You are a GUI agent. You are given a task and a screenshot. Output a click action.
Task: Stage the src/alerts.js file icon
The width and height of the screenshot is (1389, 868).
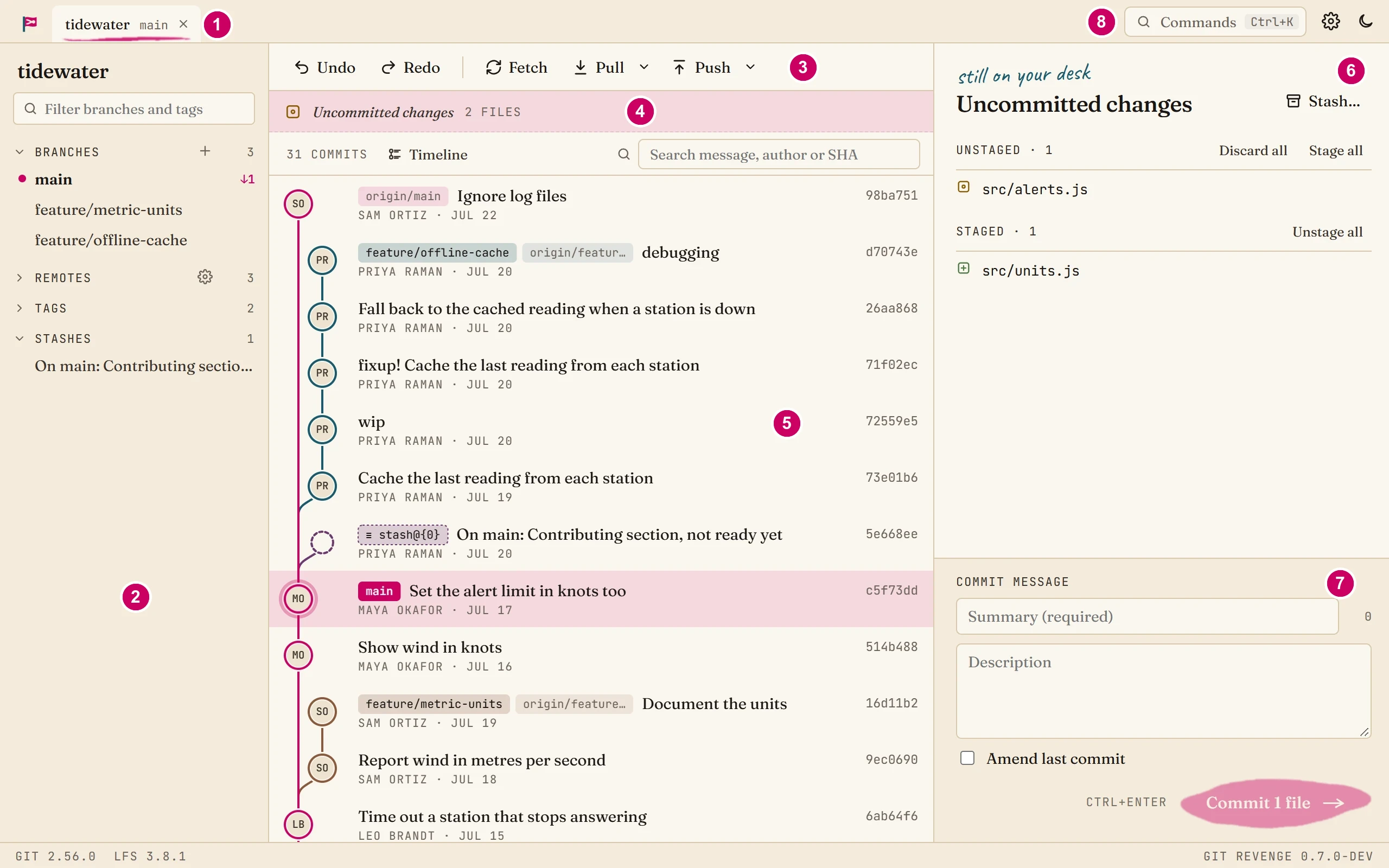964,187
